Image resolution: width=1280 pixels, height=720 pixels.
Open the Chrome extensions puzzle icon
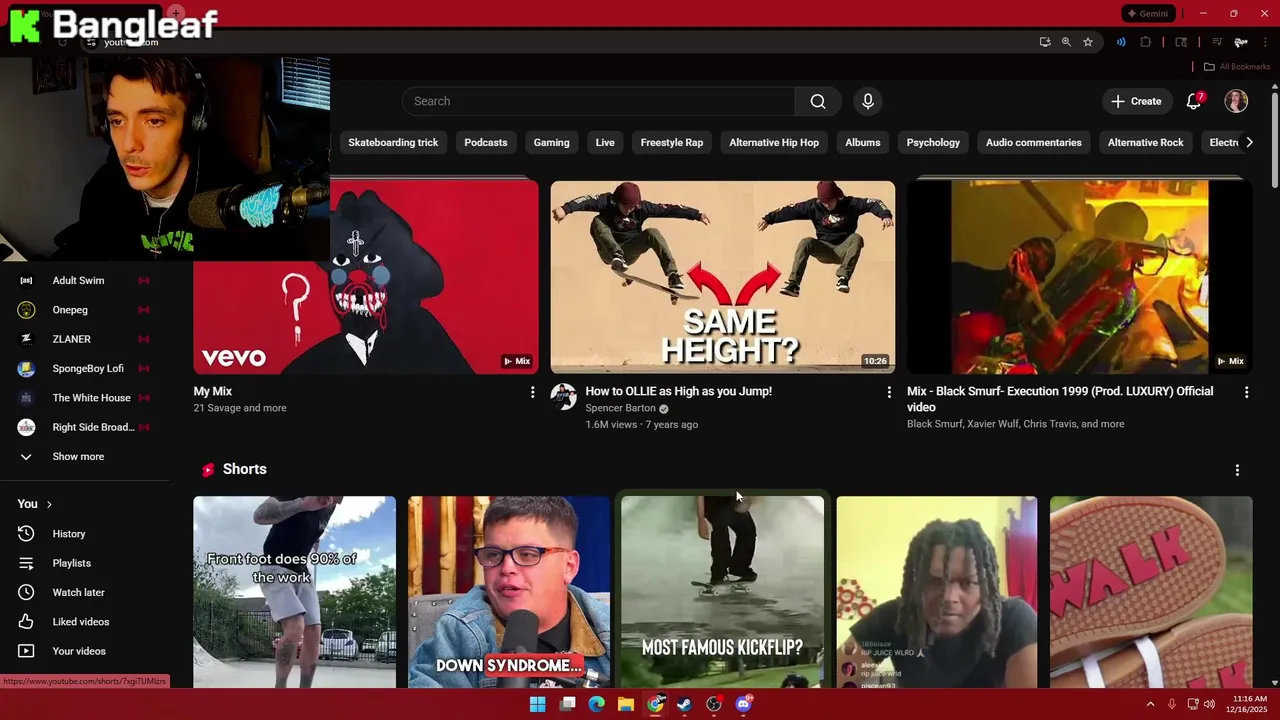coord(1146,42)
